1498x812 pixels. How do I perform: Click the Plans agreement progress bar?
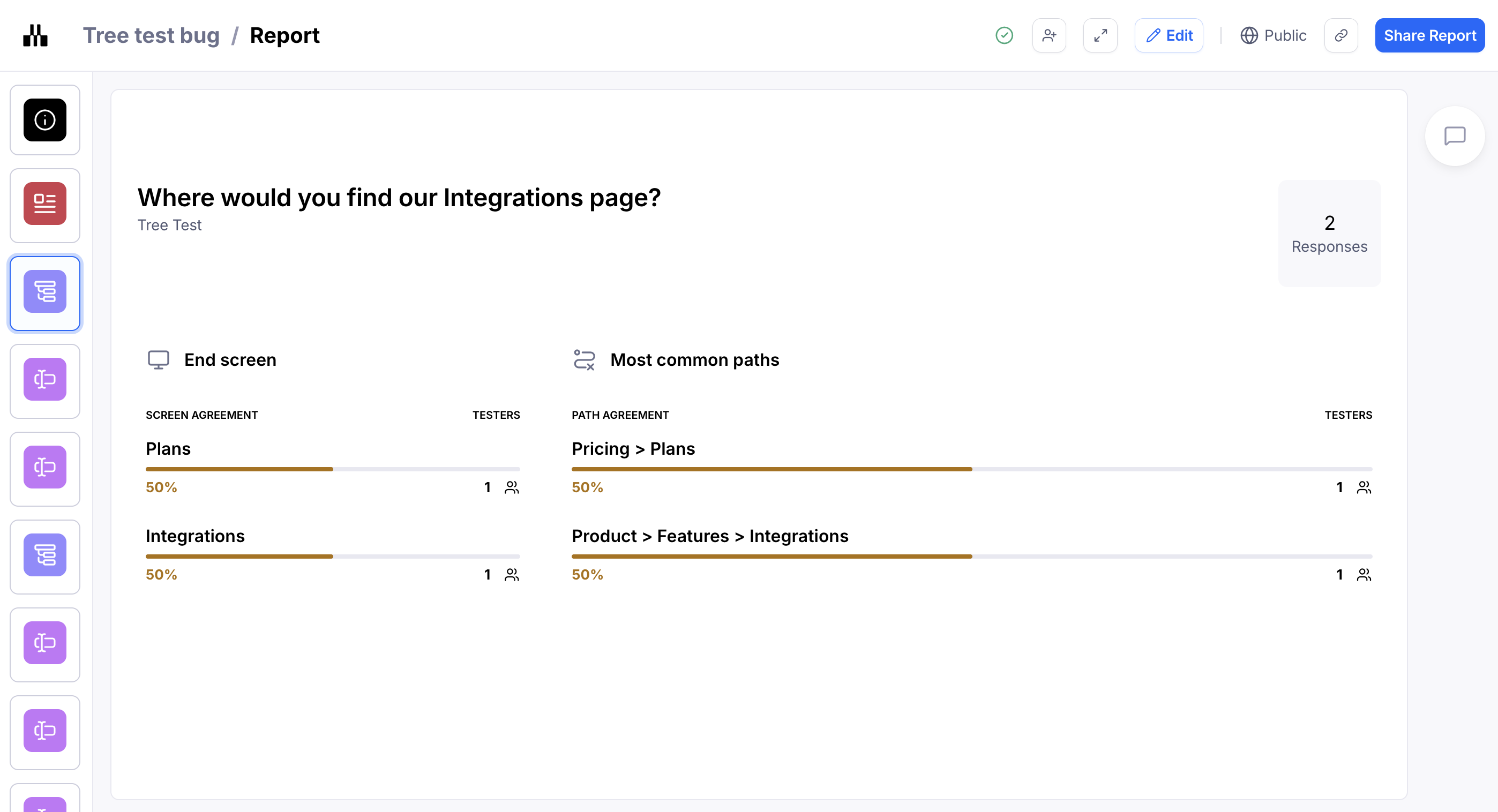point(333,469)
